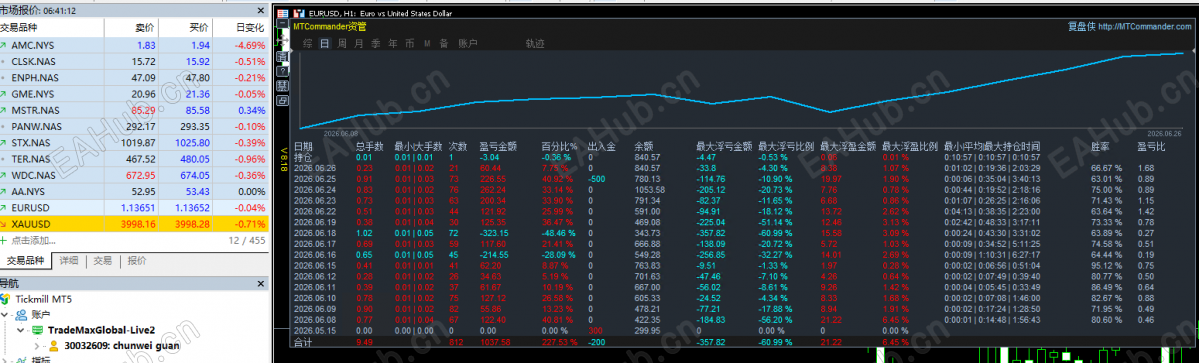Switch to 详细 tab in Market Watch
Screen dimensions: 1199x363
69,261
